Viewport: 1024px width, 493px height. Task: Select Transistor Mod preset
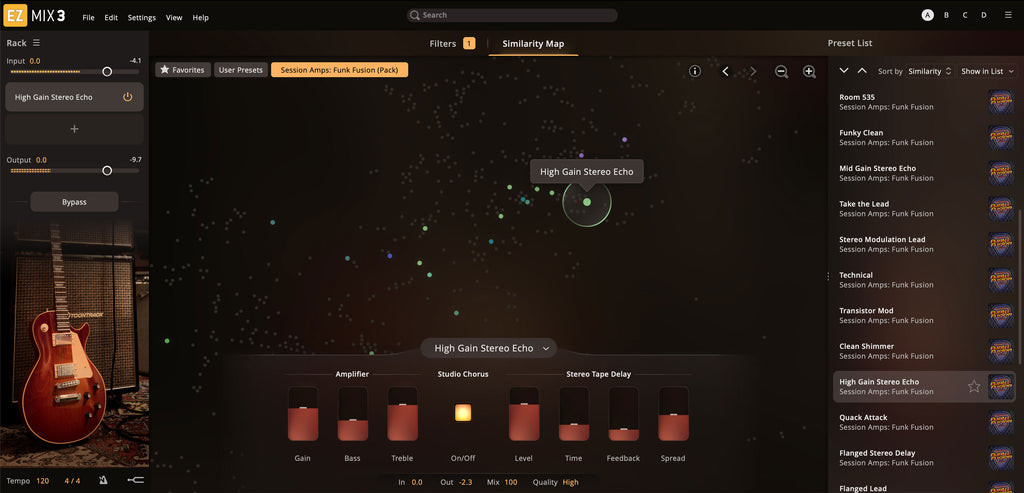pos(925,315)
